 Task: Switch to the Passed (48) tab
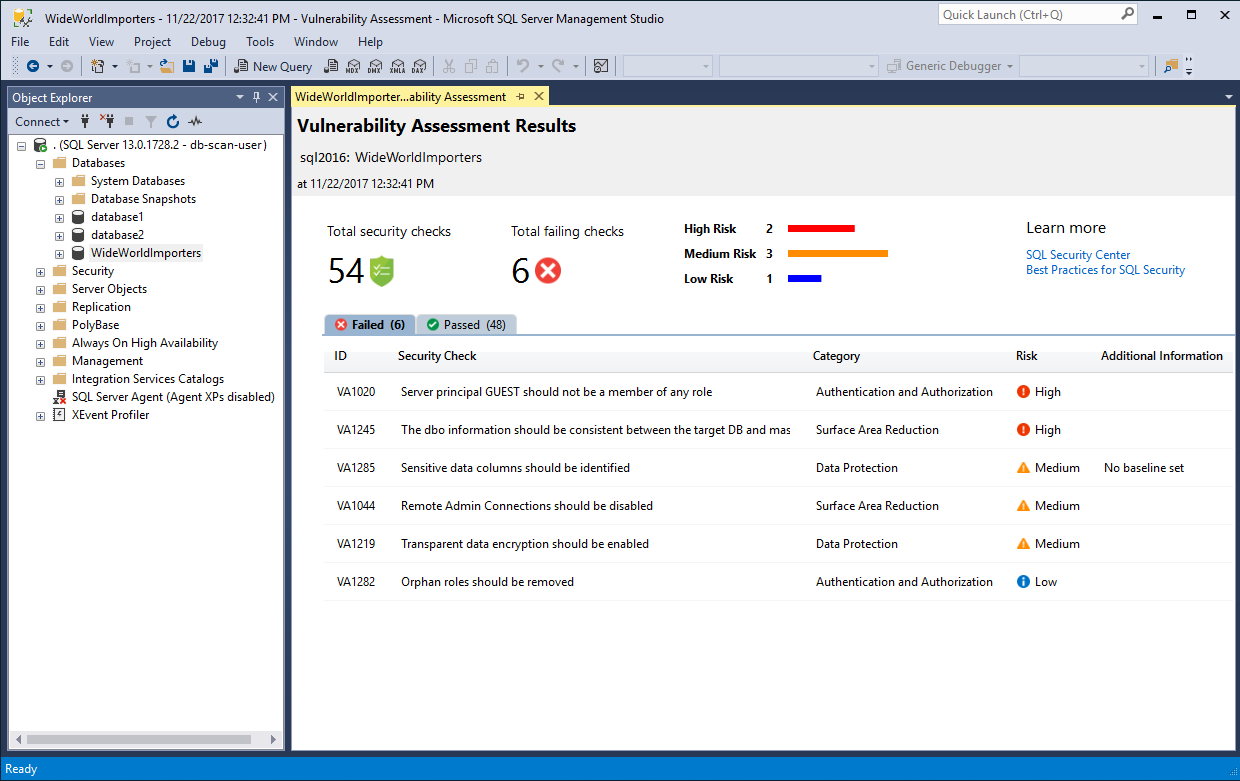[466, 324]
